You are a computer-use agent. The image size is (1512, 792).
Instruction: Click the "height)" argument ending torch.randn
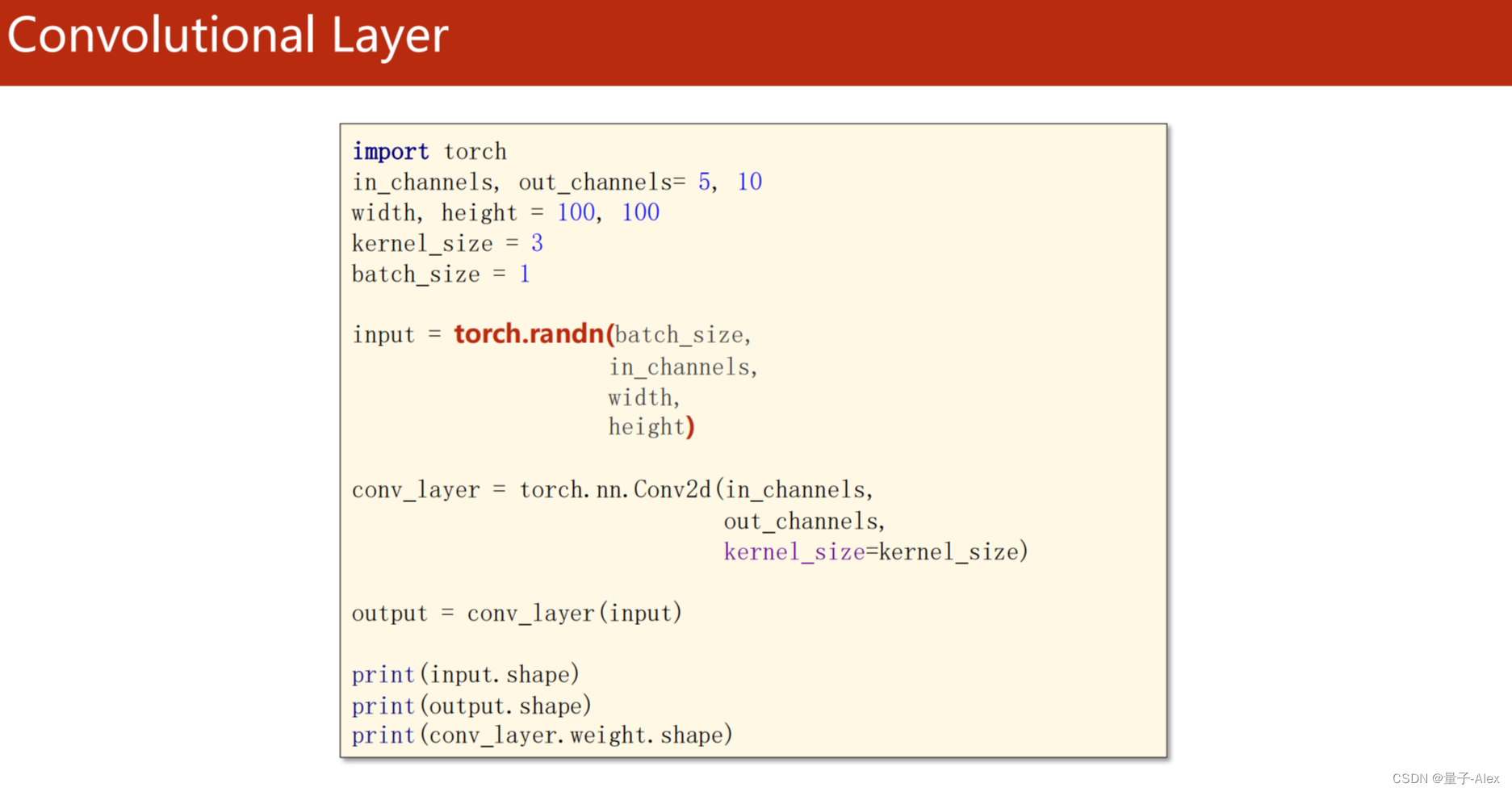[x=651, y=427]
